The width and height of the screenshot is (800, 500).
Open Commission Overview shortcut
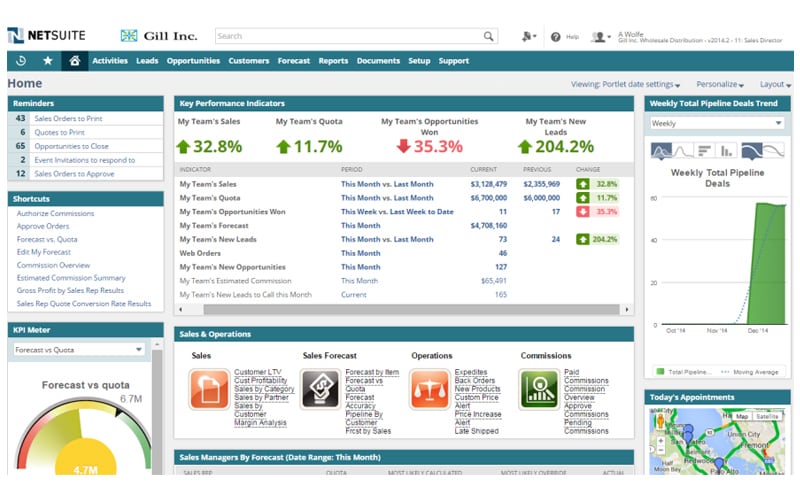[x=53, y=265]
